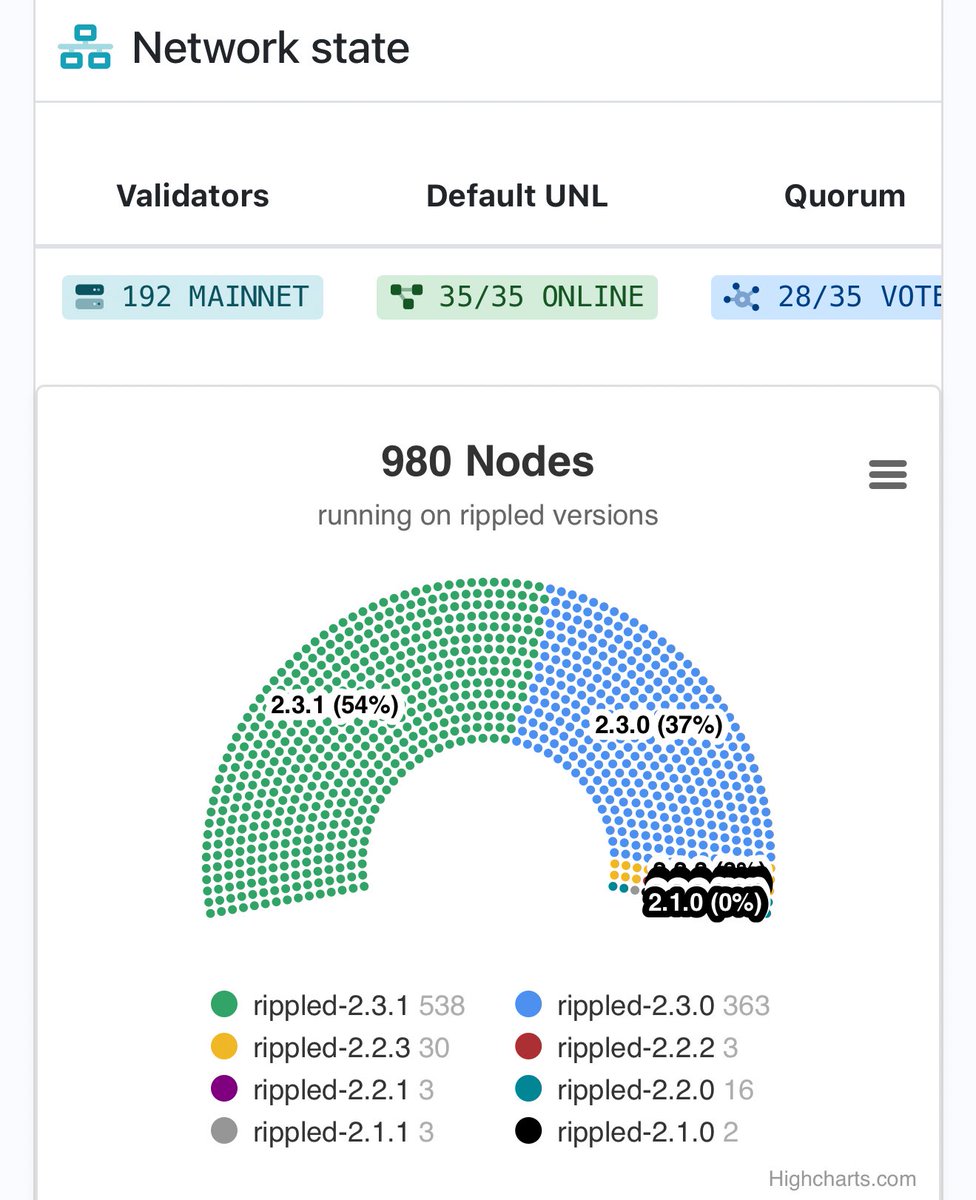This screenshot has height=1200, width=976.
Task: Toggle the rippled-2.2.2 red legend swatch
Action: pos(528,1047)
